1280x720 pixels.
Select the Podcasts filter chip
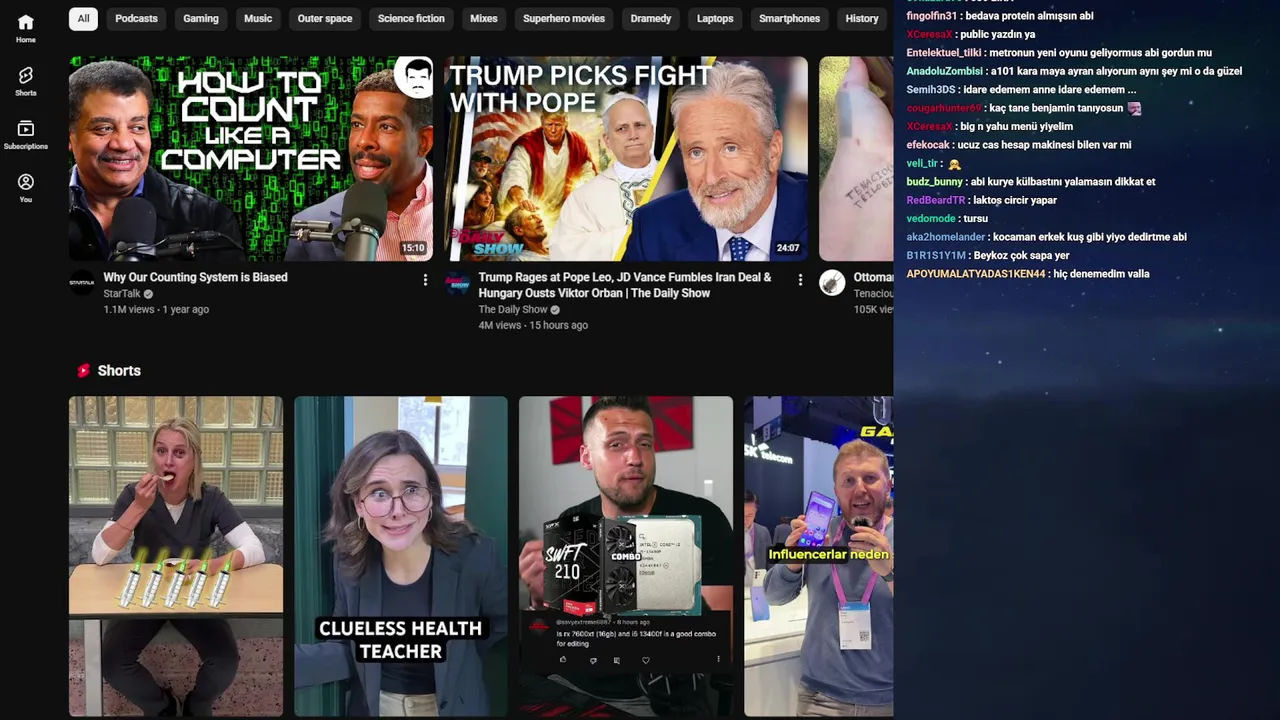[136, 18]
